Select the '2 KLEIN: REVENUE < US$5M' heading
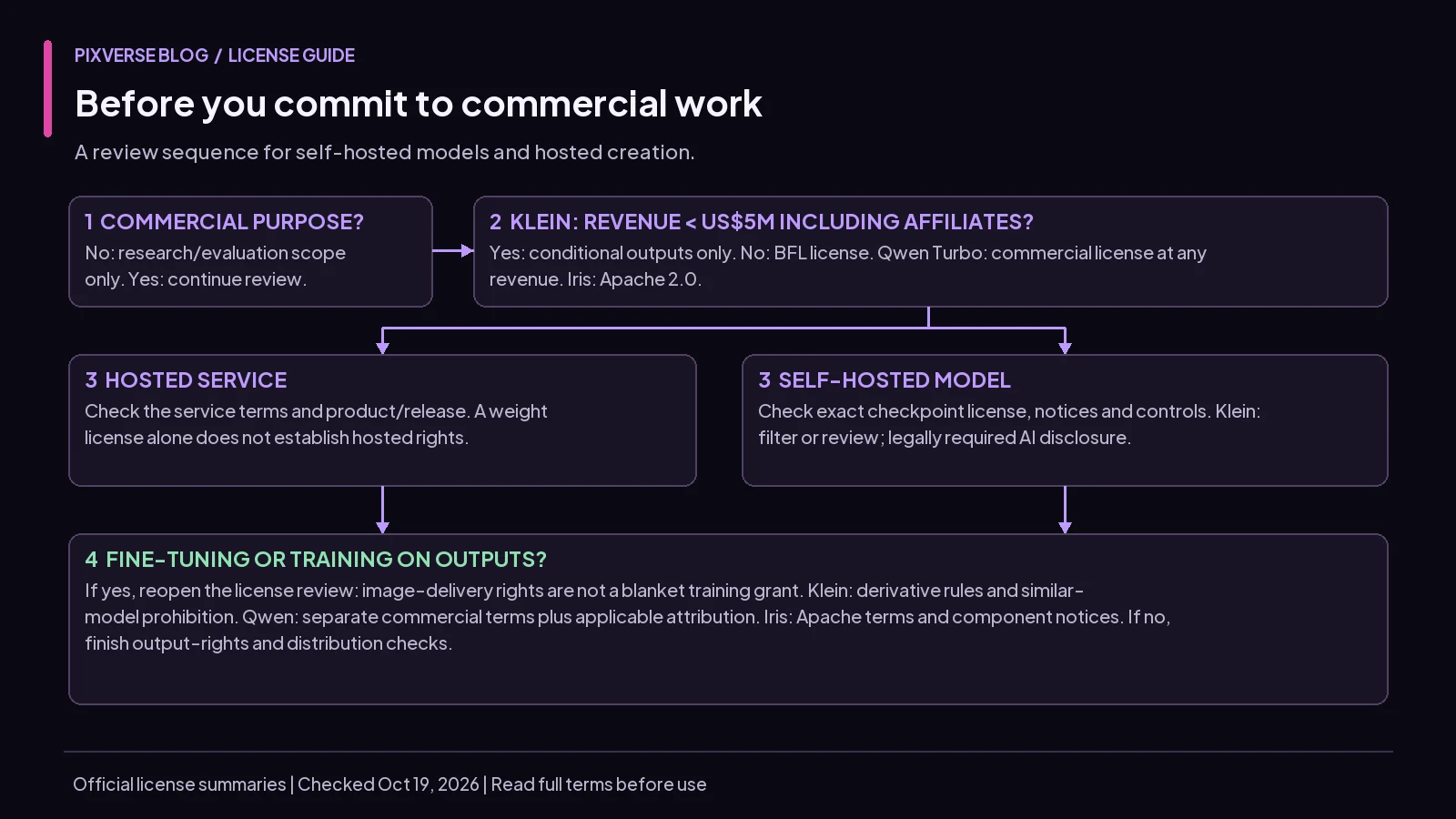The height and width of the screenshot is (819, 1456). tap(762, 222)
